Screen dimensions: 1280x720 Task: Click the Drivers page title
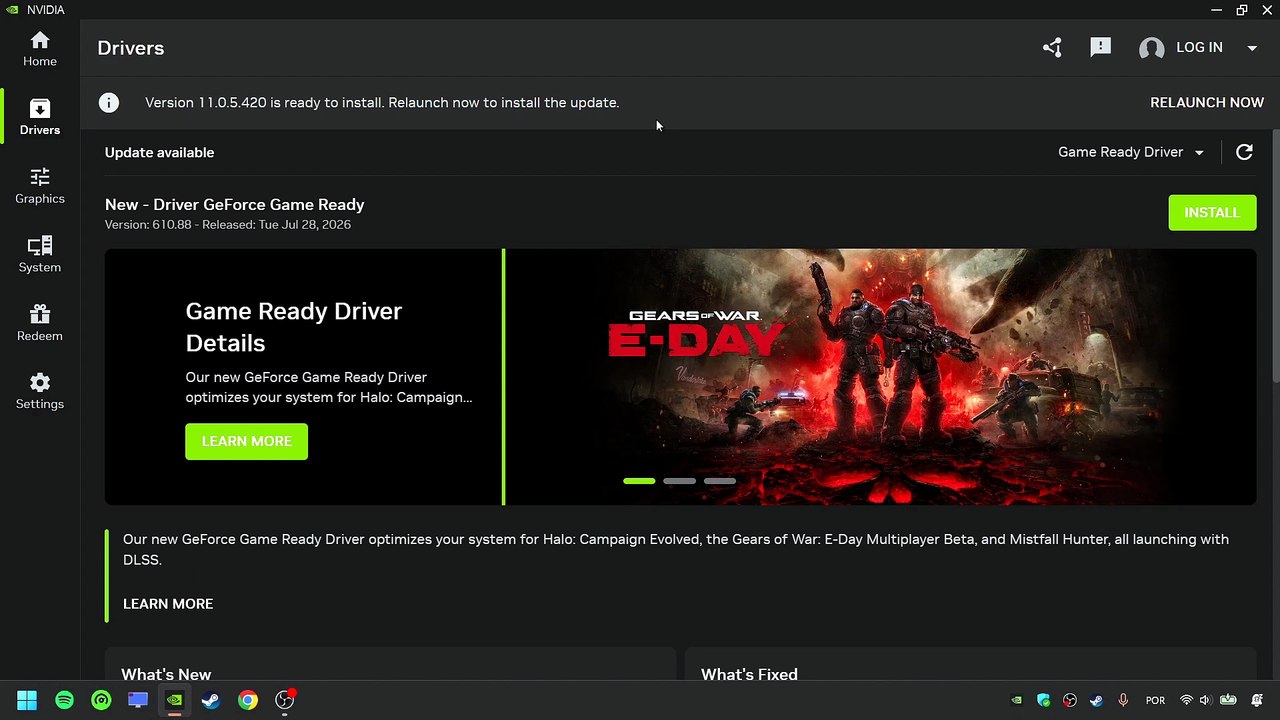(x=130, y=48)
